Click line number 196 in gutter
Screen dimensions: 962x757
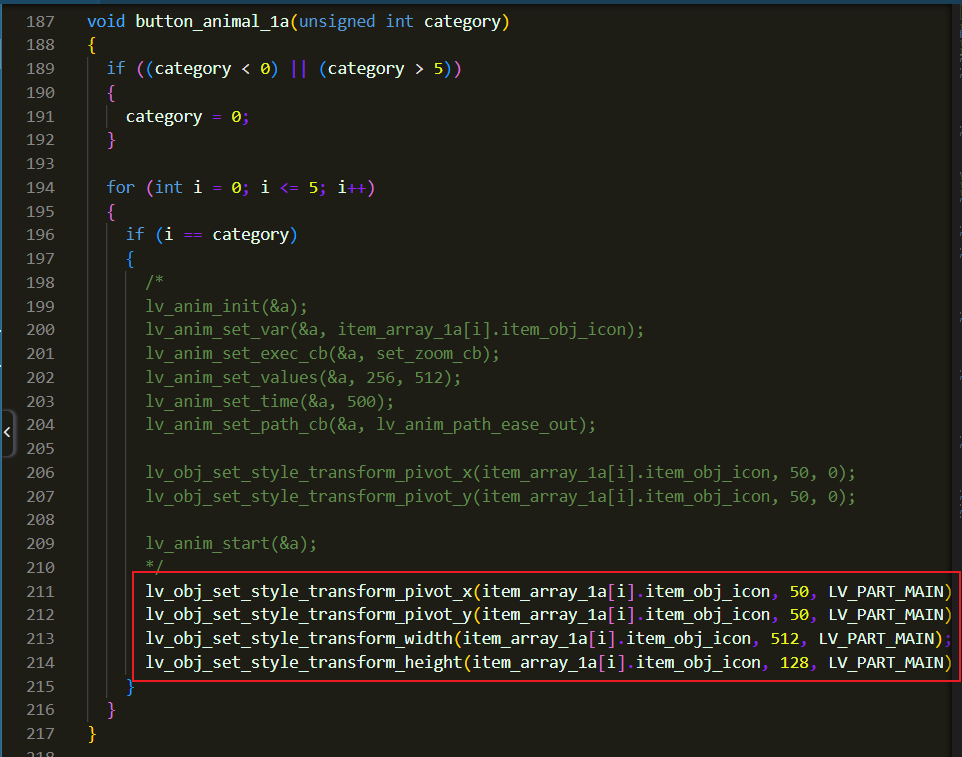tap(40, 235)
